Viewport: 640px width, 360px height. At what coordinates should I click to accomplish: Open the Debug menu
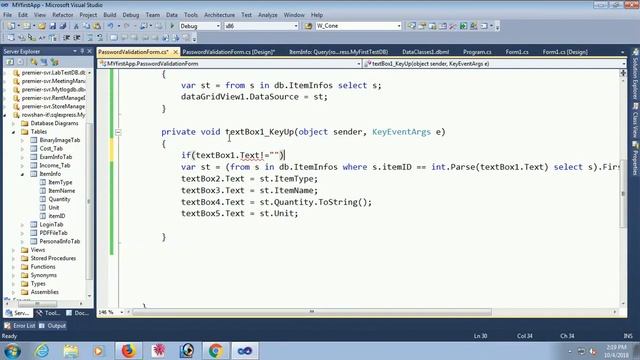pyautogui.click(x=131, y=15)
